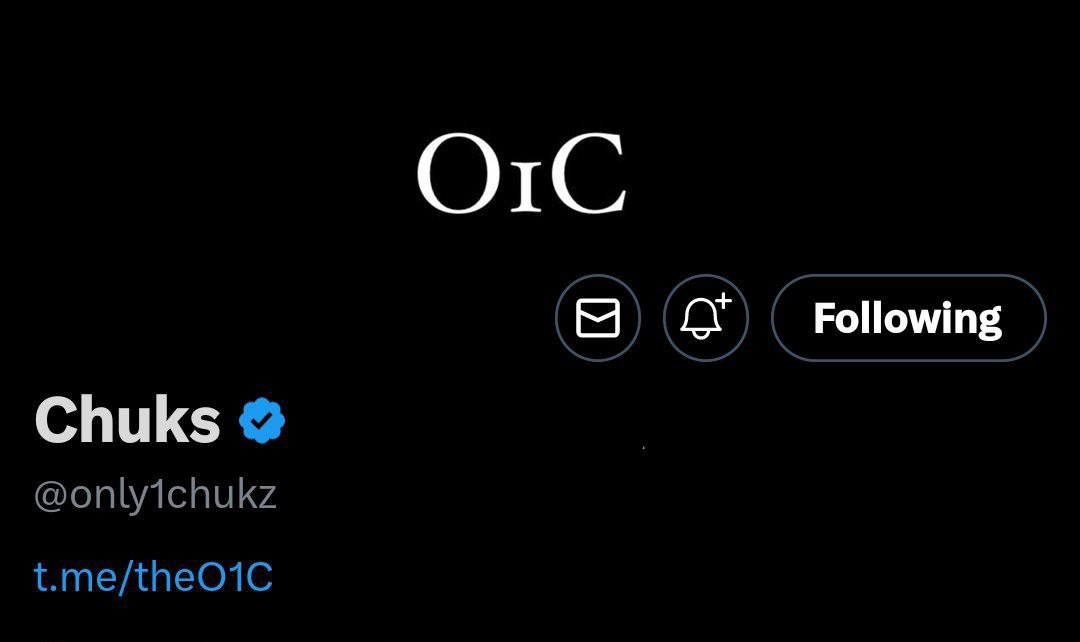This screenshot has width=1080, height=642.
Task: Open the white O1C header logo image
Action: (521, 176)
